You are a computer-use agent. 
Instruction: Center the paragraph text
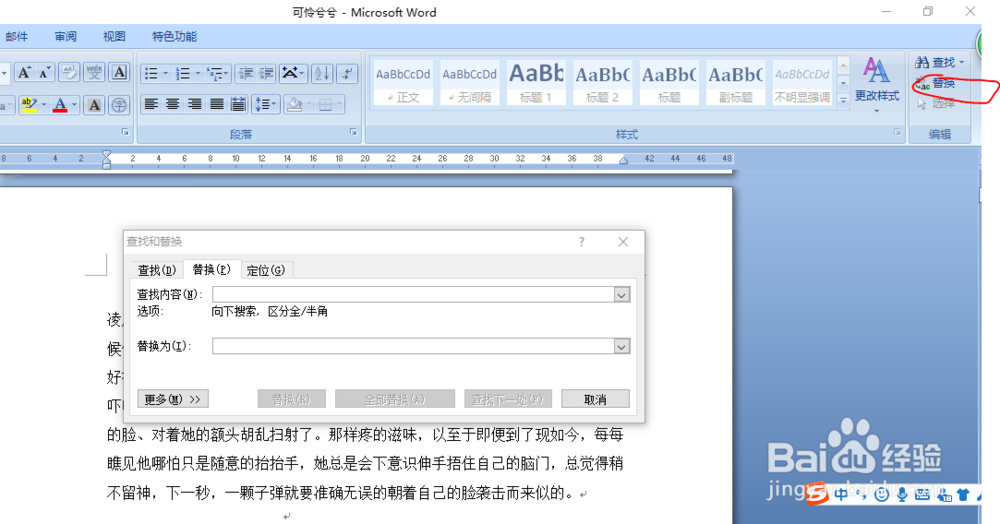click(x=173, y=104)
